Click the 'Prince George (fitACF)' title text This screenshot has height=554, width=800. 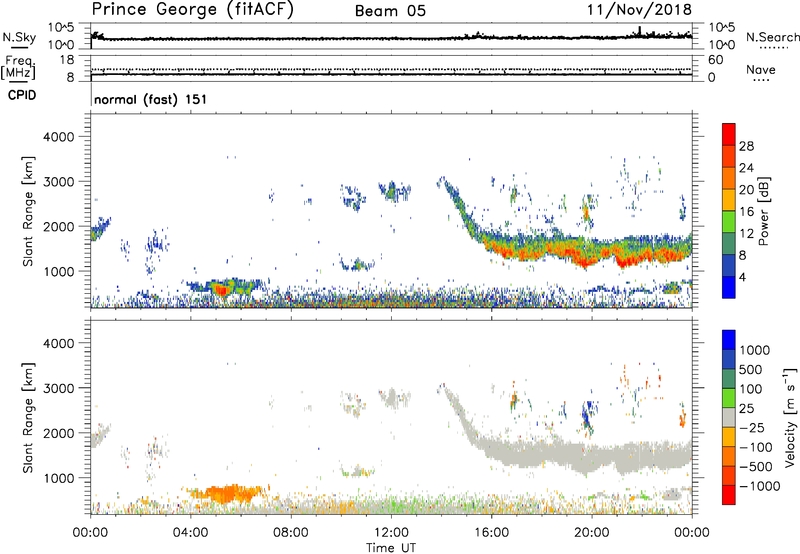(192, 9)
